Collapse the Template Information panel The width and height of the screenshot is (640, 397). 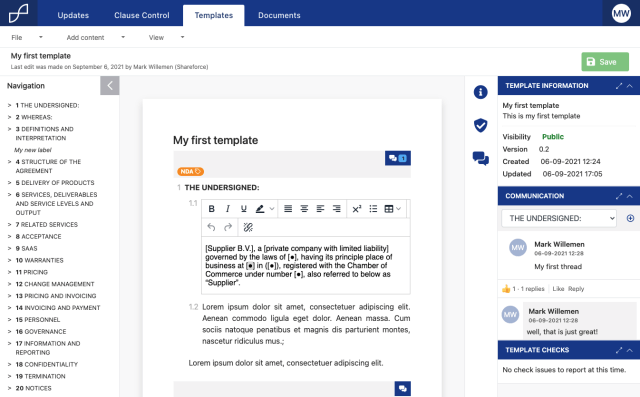click(x=630, y=86)
